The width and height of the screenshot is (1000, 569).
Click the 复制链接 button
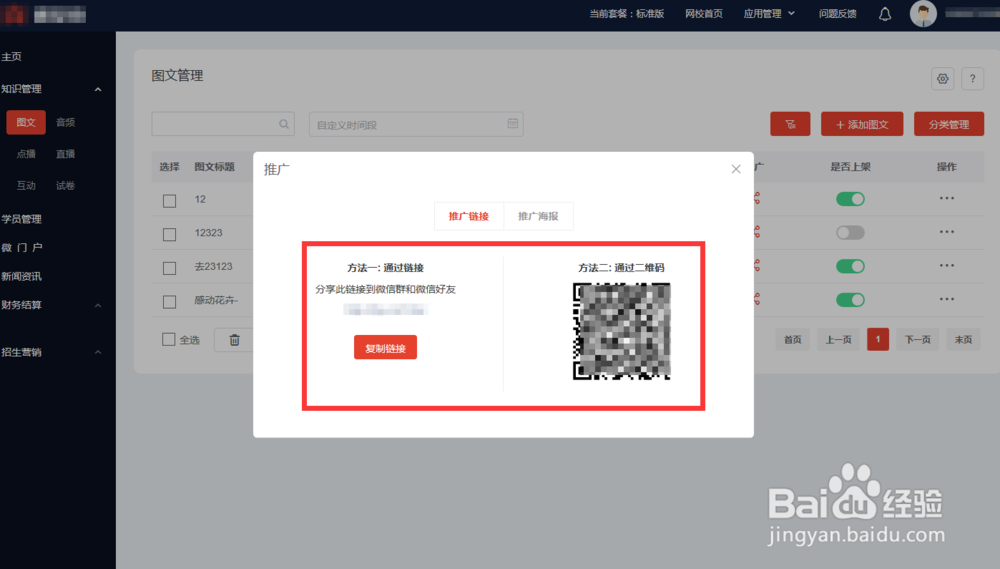pos(385,348)
